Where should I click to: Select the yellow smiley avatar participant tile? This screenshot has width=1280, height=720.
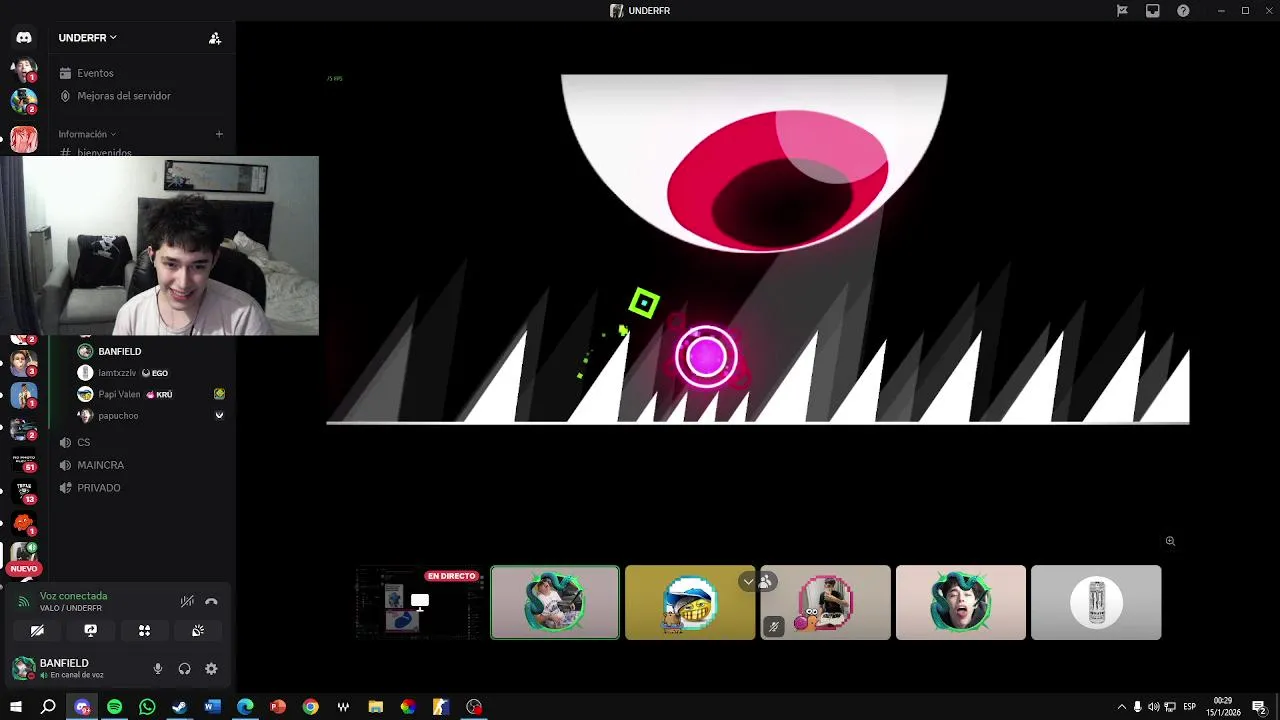pyautogui.click(x=690, y=602)
